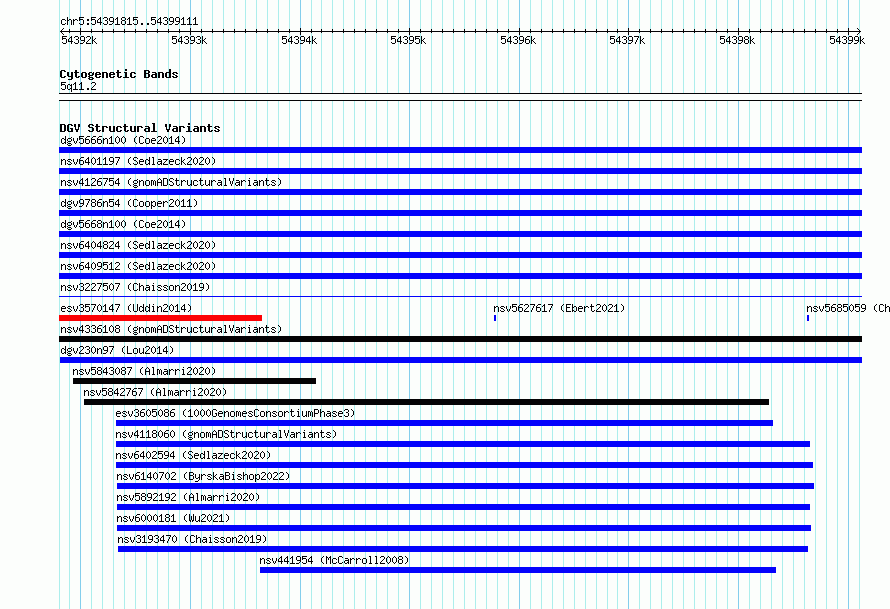Select the nsv3227507 (Chaisson2019) label
The width and height of the screenshot is (890, 609).
135,287
